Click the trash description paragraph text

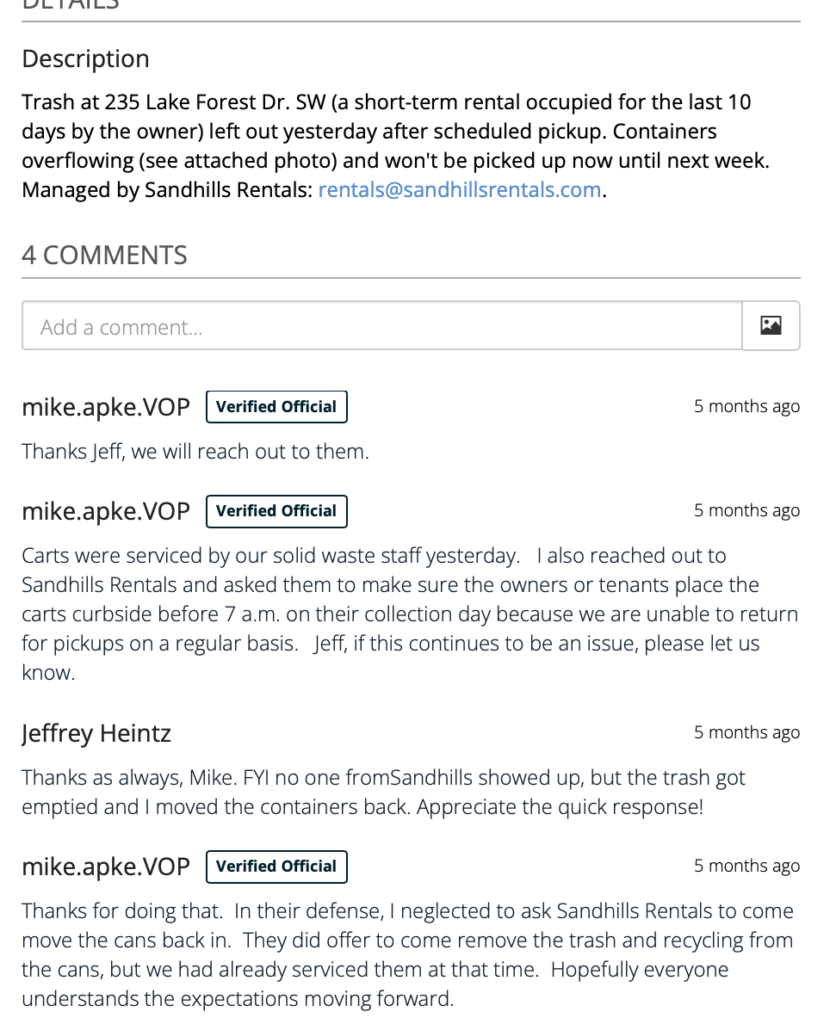[396, 146]
